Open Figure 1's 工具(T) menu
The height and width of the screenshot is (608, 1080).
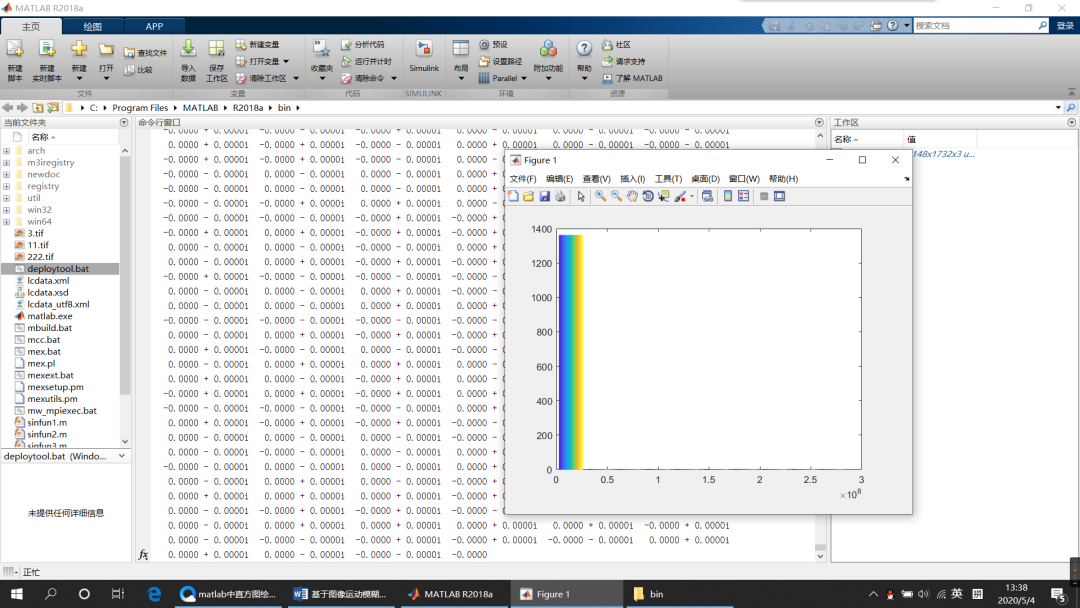[668, 179]
